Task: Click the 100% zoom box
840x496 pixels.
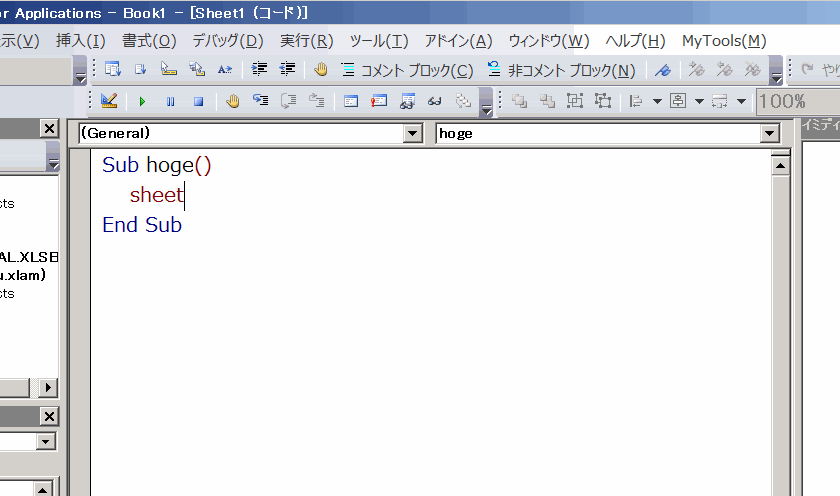Action: click(x=798, y=101)
